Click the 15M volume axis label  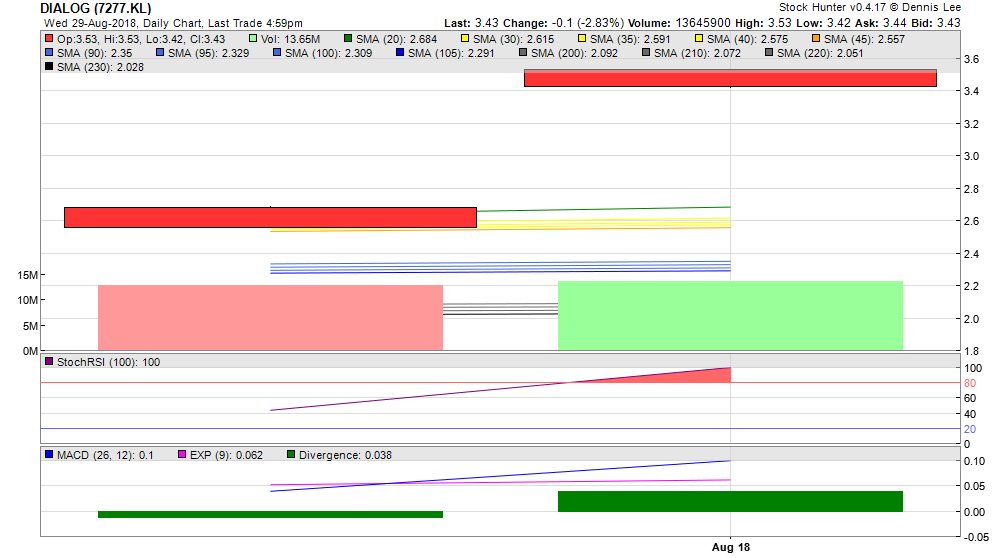tap(27, 275)
